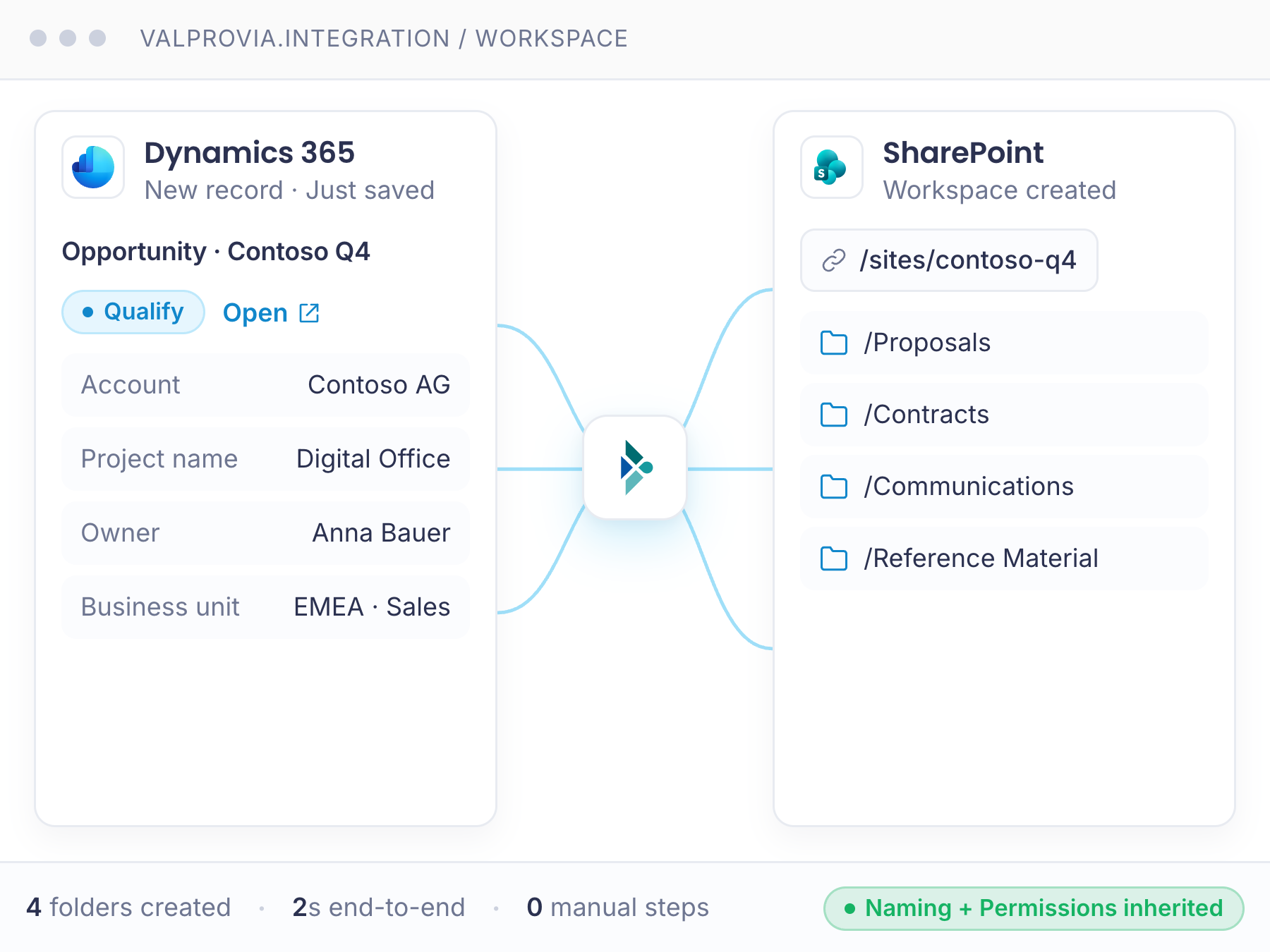This screenshot has height=952, width=1270.
Task: Click the link icon beside /sites/contoso-q4
Action: tap(834, 260)
